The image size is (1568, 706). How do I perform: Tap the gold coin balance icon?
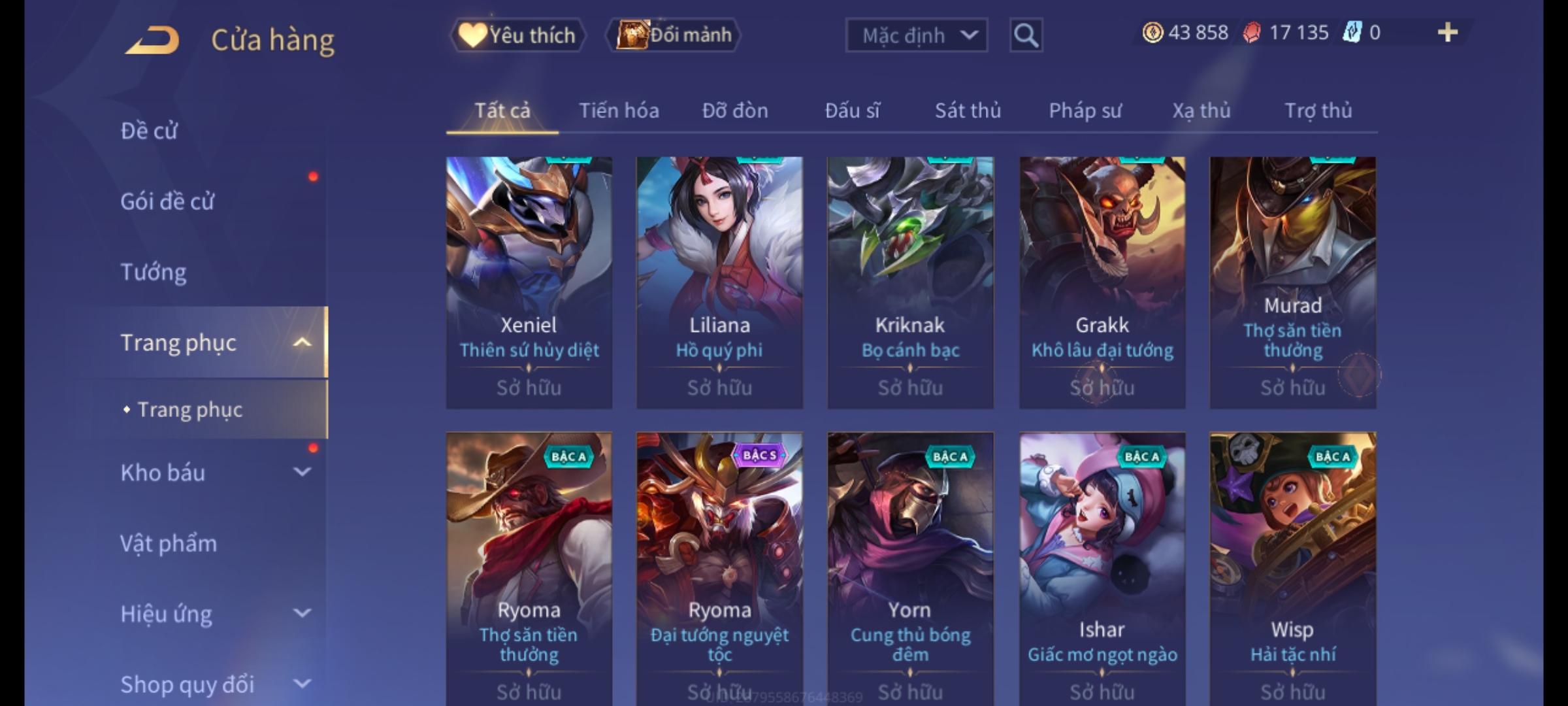click(x=1152, y=33)
